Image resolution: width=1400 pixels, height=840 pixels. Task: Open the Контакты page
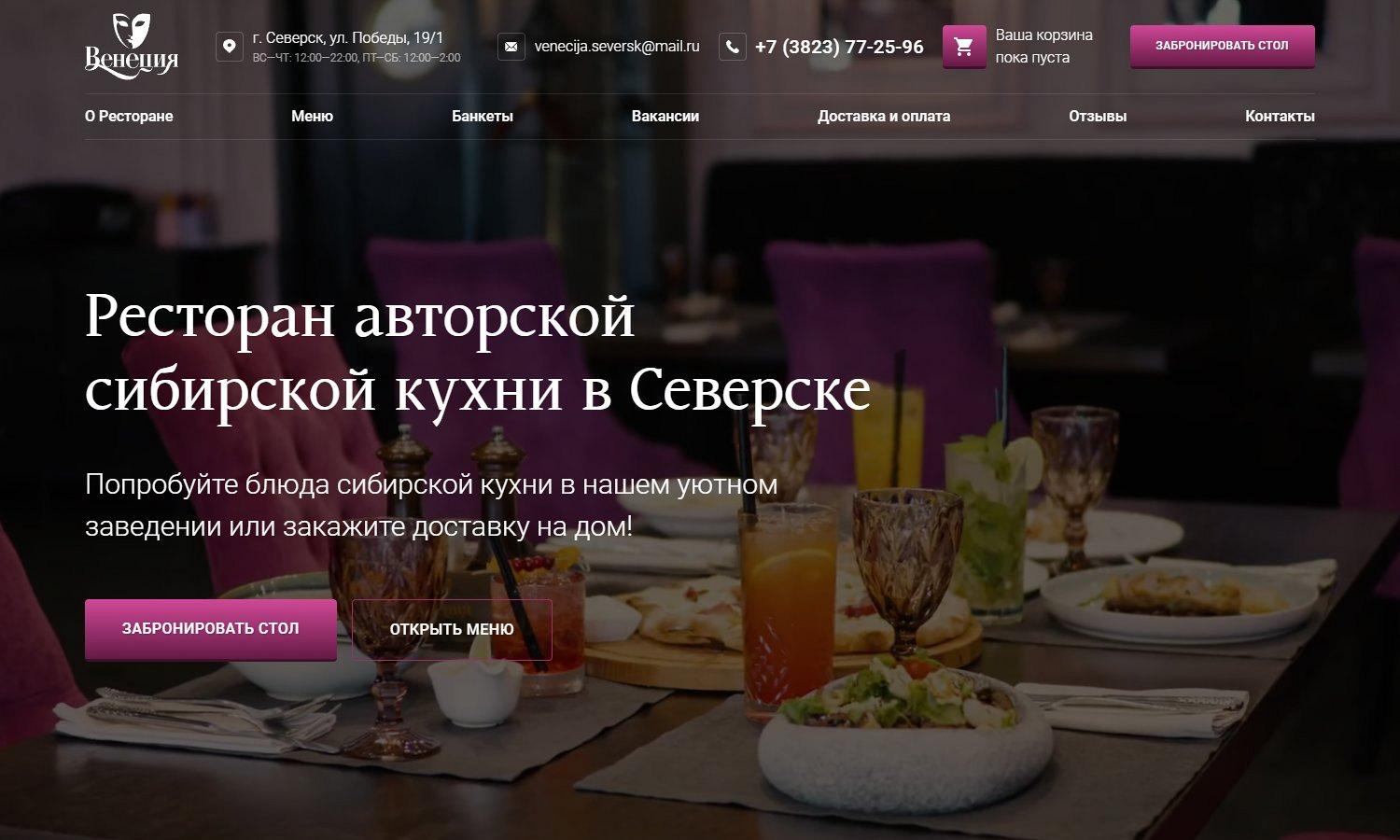pyautogui.click(x=1280, y=117)
